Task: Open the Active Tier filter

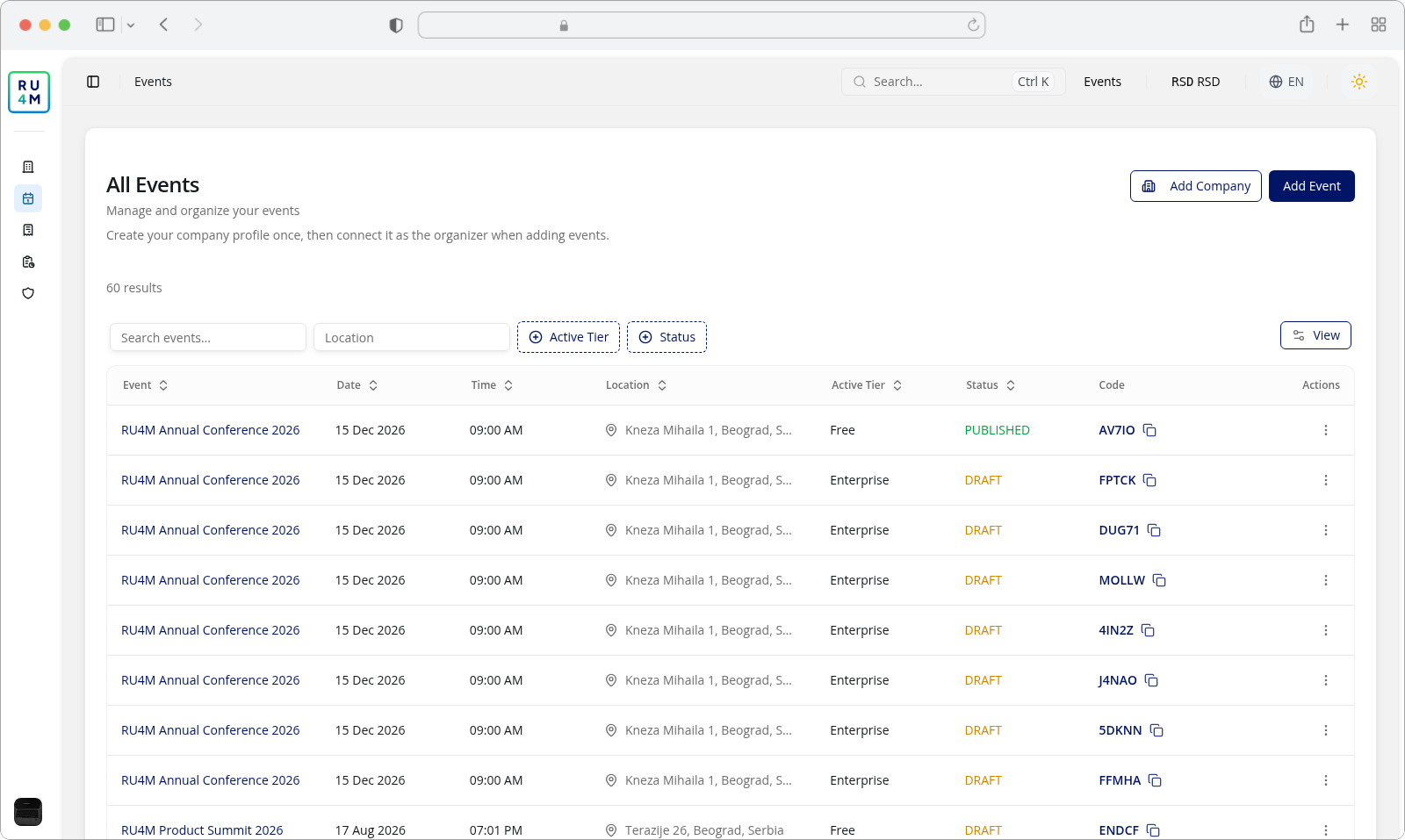Action: tap(568, 337)
